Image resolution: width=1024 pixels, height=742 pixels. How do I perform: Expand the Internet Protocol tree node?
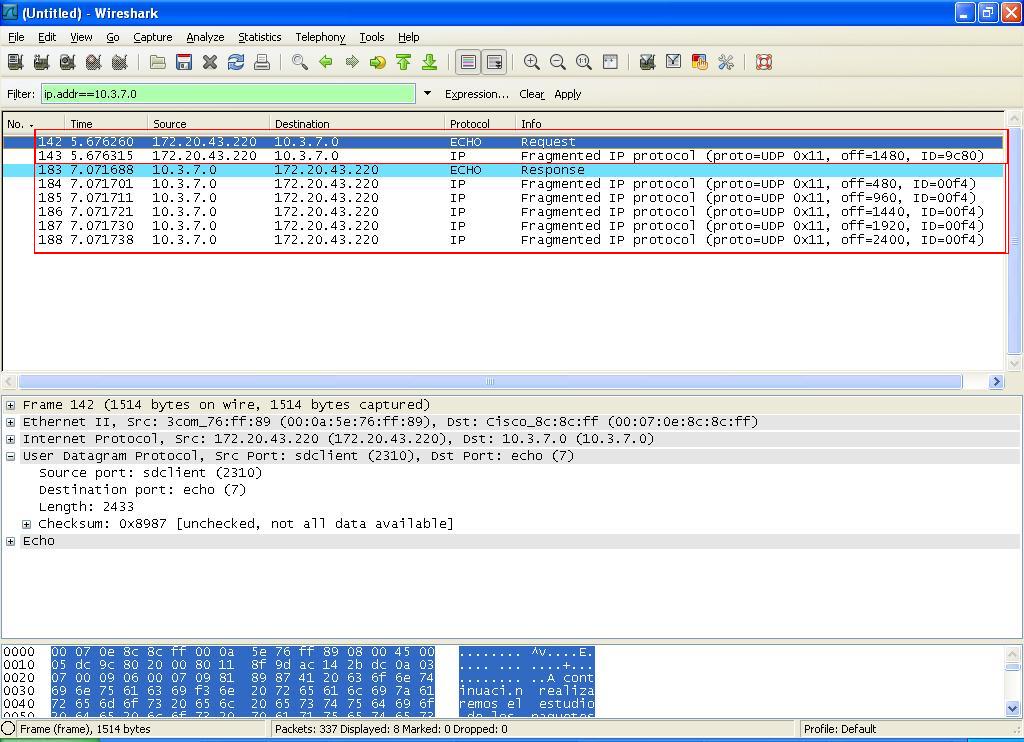pyautogui.click(x=10, y=439)
